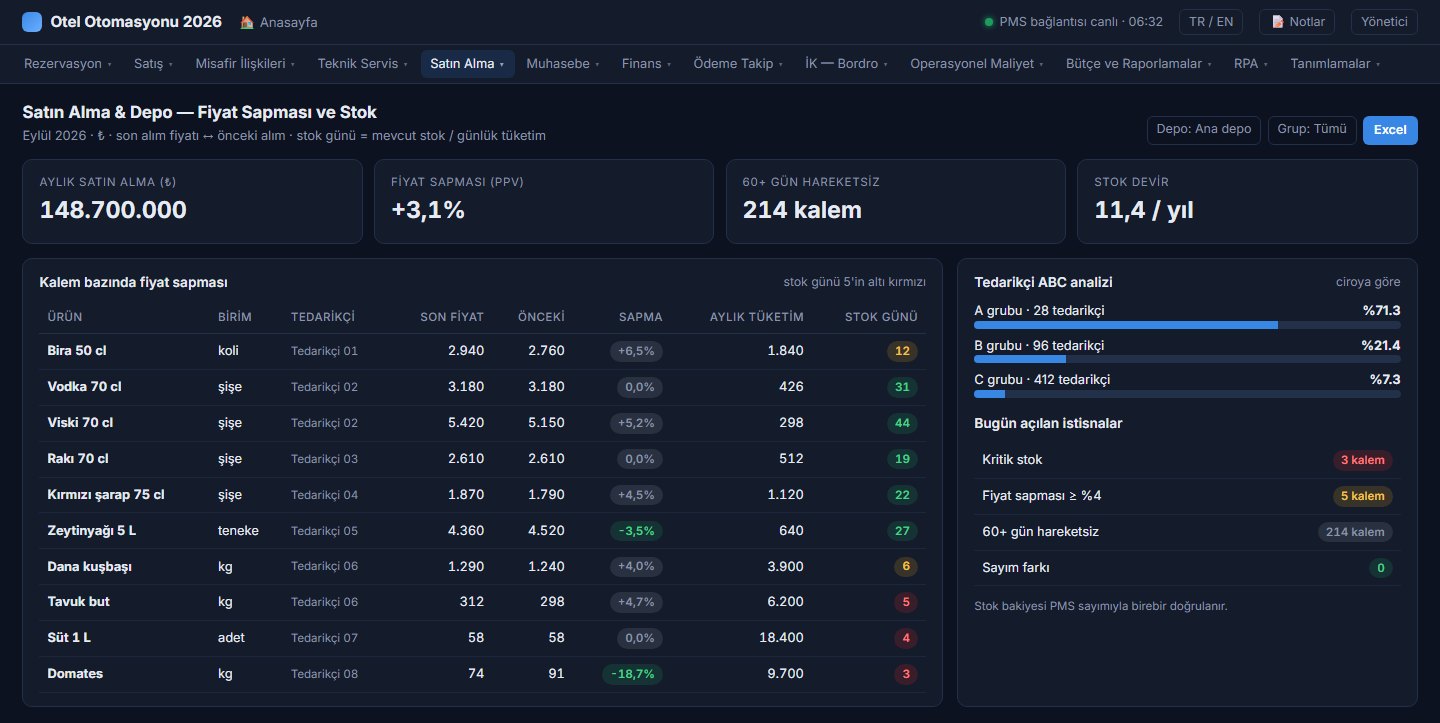Viewport: 1440px width, 723px height.
Task: Sort by the STOK GÜNÜ column header
Action: 881,317
